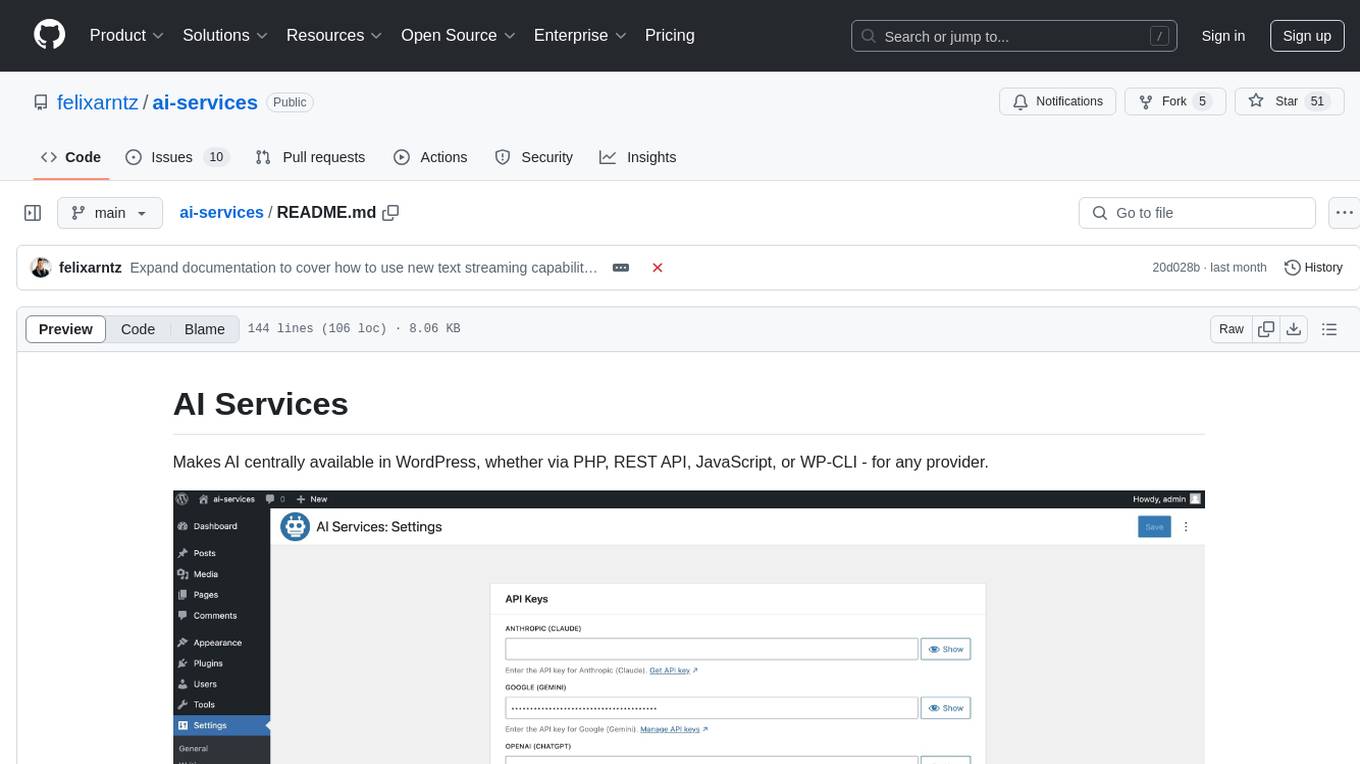This screenshot has width=1360, height=764.
Task: Click the Sign in link
Action: 1223,36
